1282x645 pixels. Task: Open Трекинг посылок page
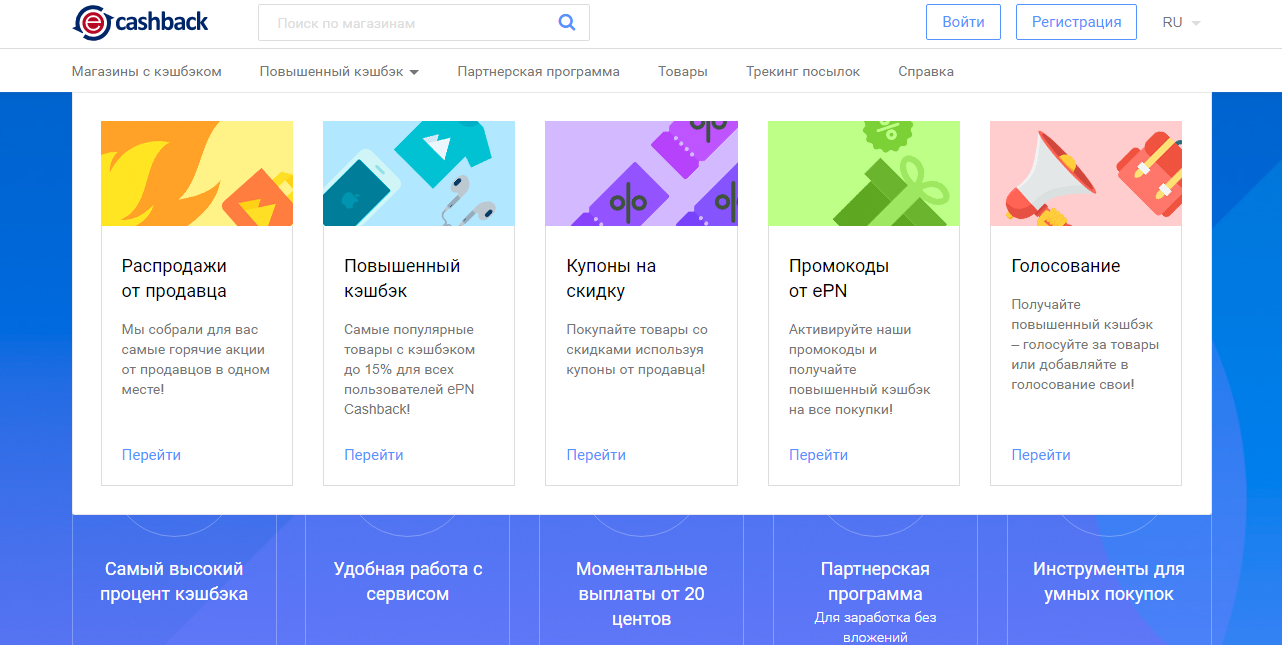(x=802, y=72)
